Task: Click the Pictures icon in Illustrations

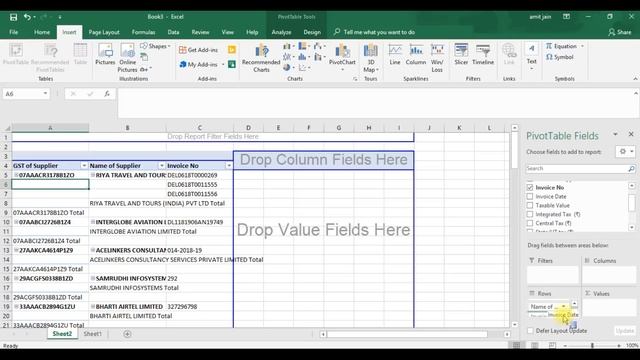Action: pyautogui.click(x=105, y=55)
